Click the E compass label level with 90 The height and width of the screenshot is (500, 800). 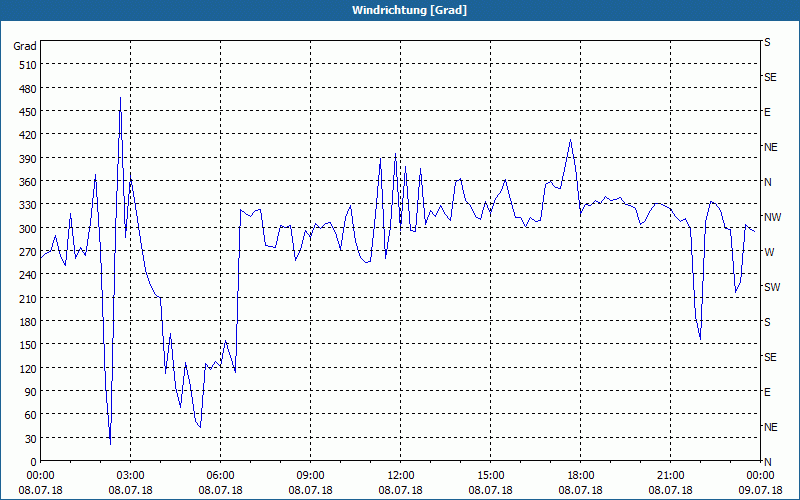(767, 392)
